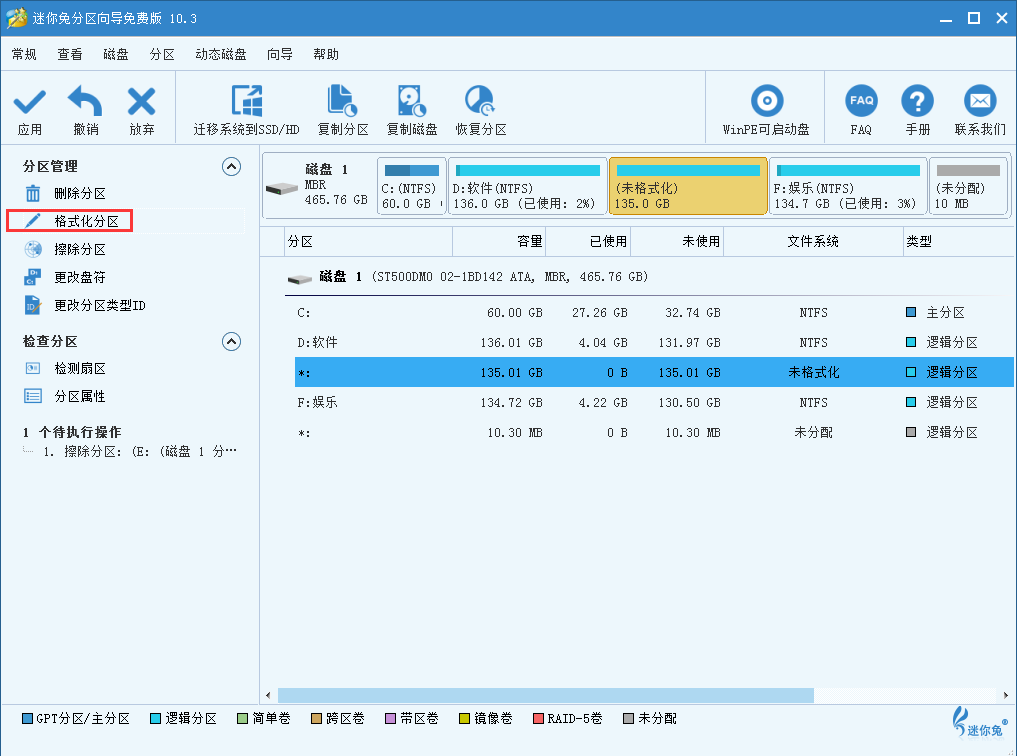The height and width of the screenshot is (756, 1017).
Task: Choose the 分区属性 label
Action: pyautogui.click(x=80, y=396)
